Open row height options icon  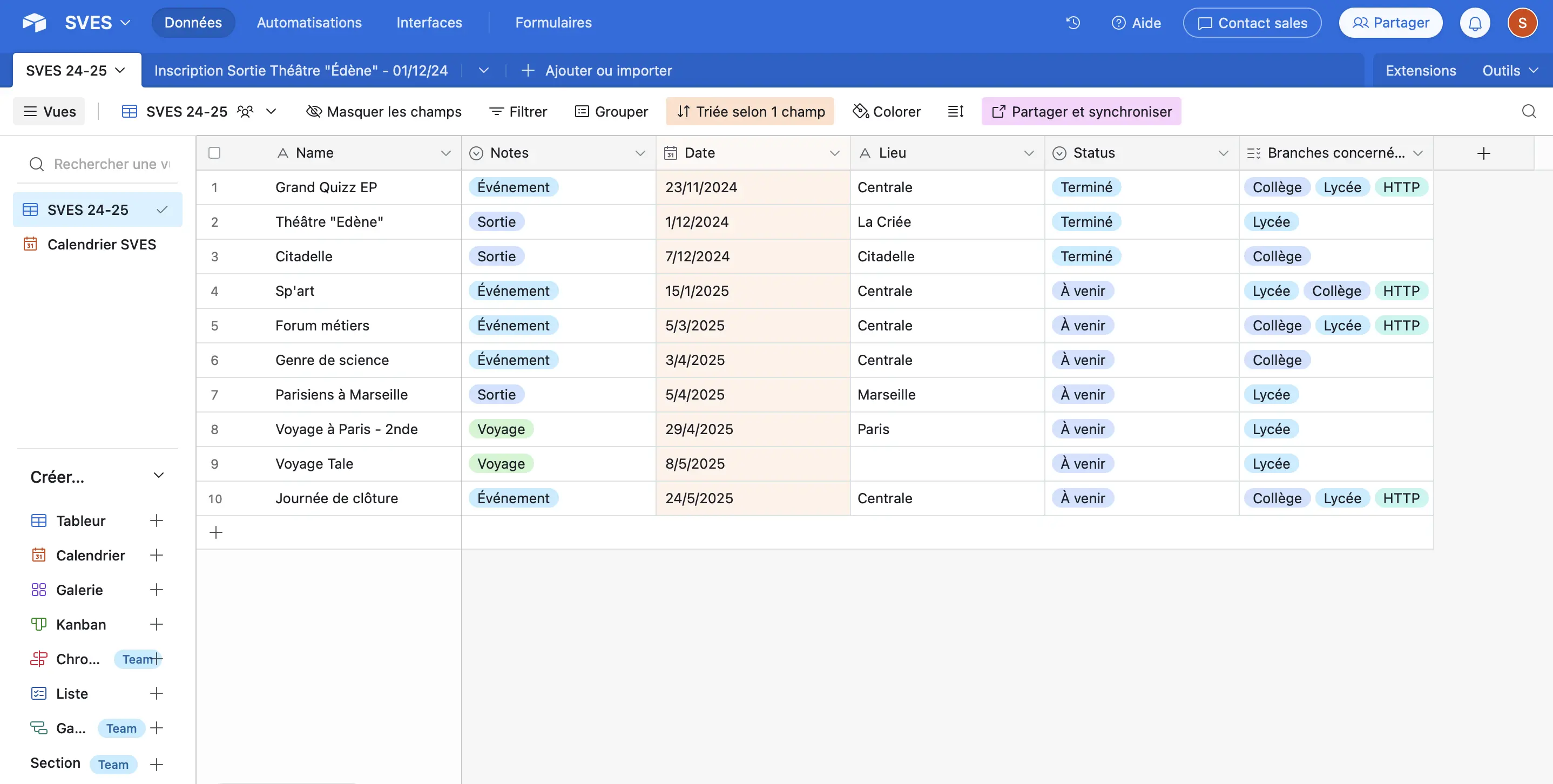point(956,111)
